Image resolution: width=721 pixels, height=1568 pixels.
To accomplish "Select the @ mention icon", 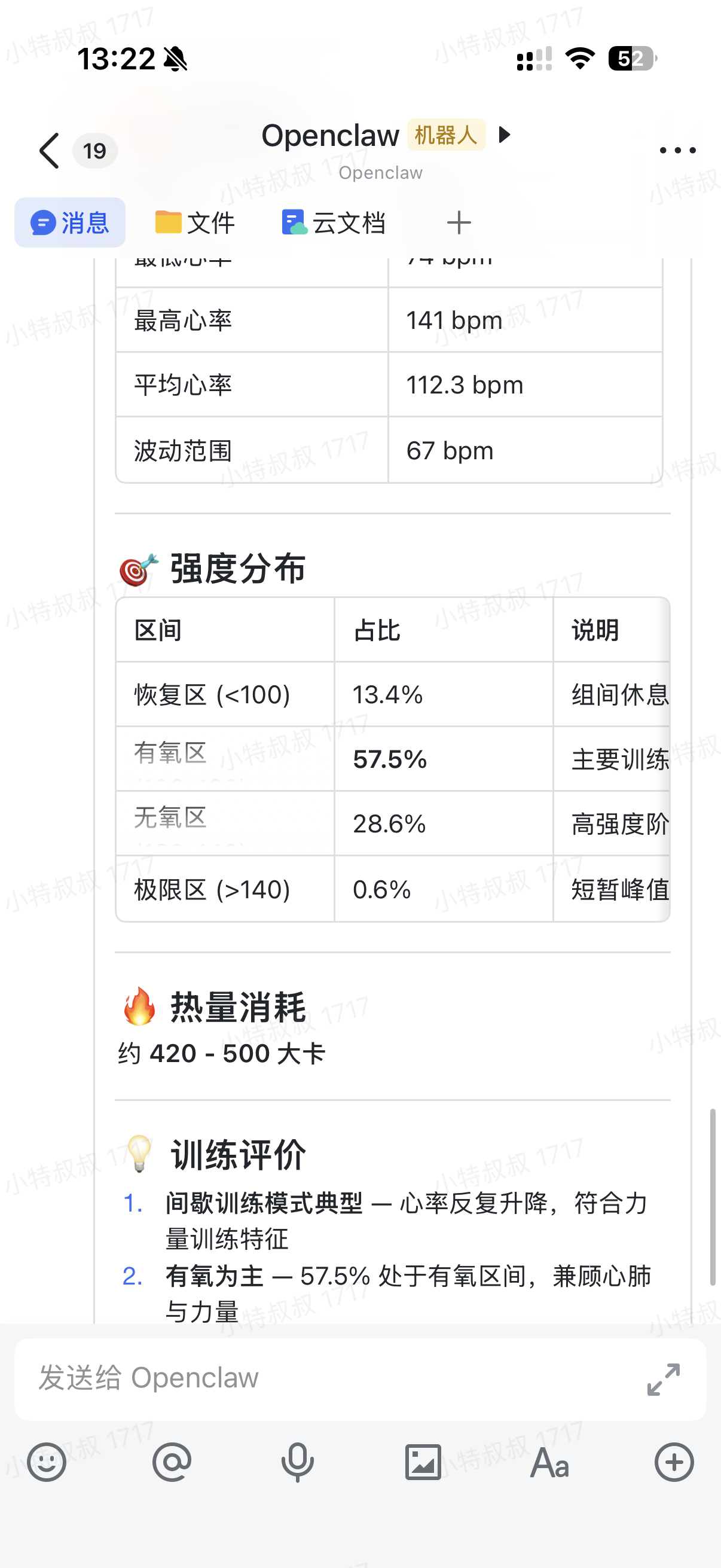I will [172, 1463].
